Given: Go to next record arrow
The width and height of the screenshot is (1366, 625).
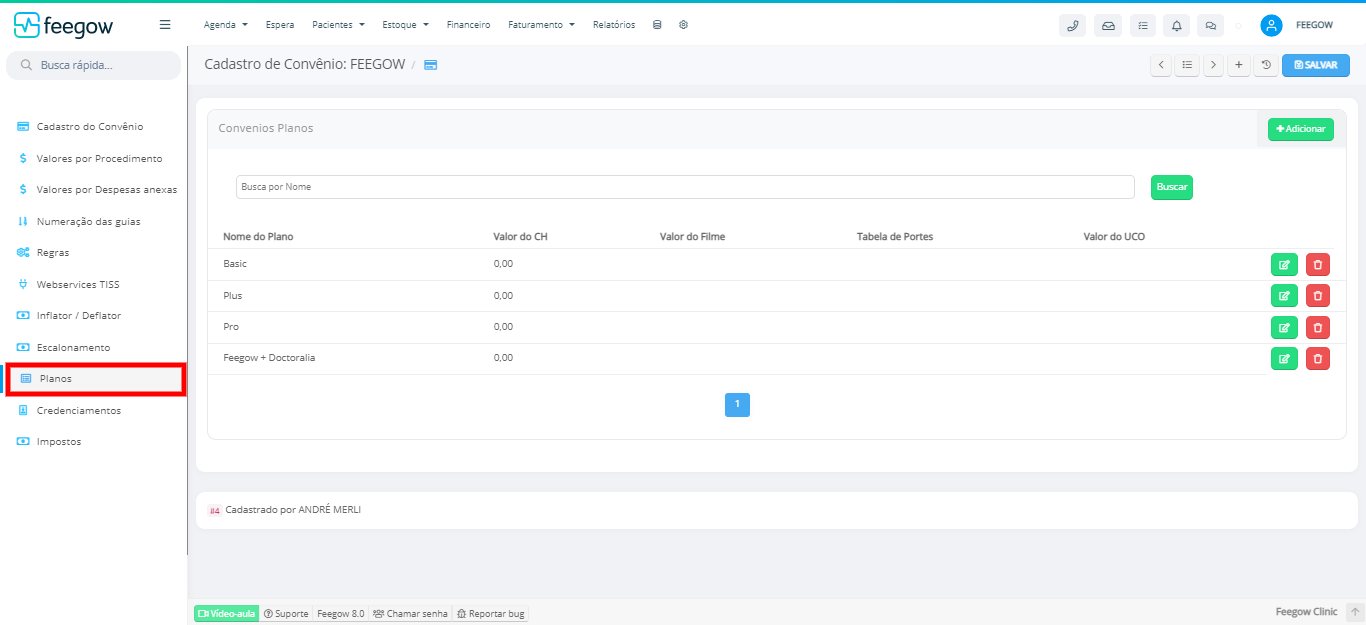Looking at the screenshot, I should pos(1213,65).
